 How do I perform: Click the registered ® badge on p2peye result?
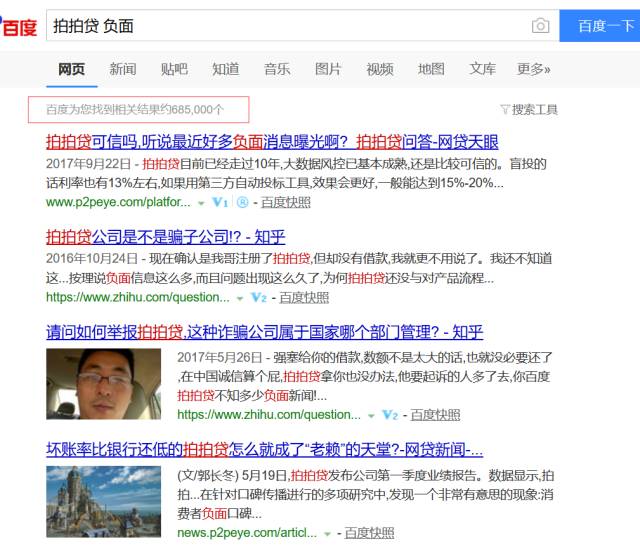click(242, 202)
